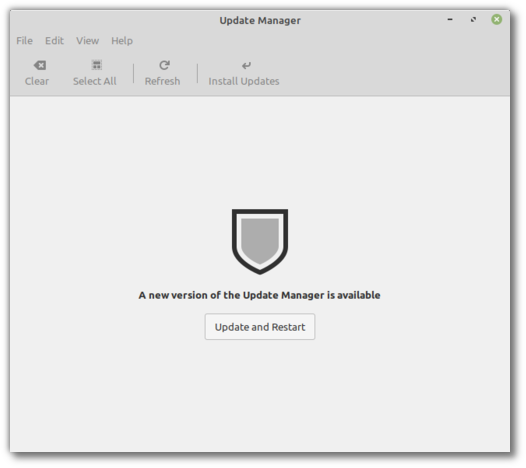Click the Clear toolbar label

[37, 81]
